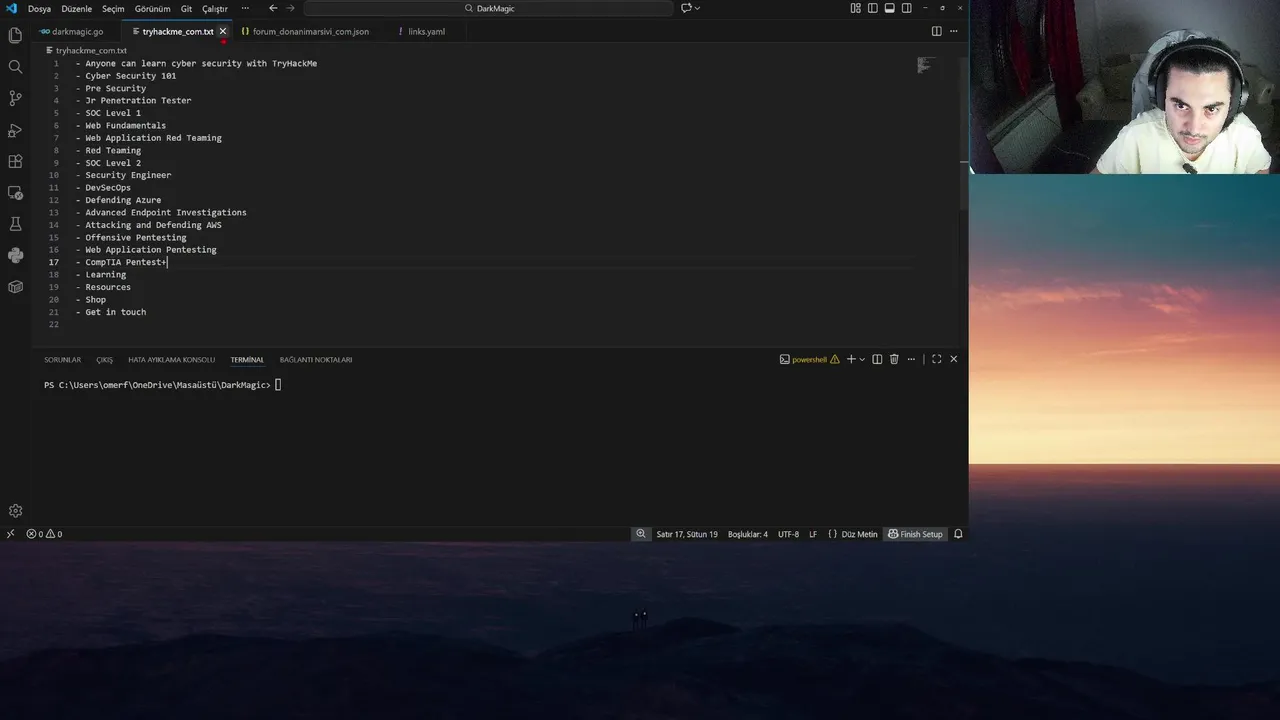Open the Explorer view in the activity bar
1280x720 pixels.
[15, 35]
